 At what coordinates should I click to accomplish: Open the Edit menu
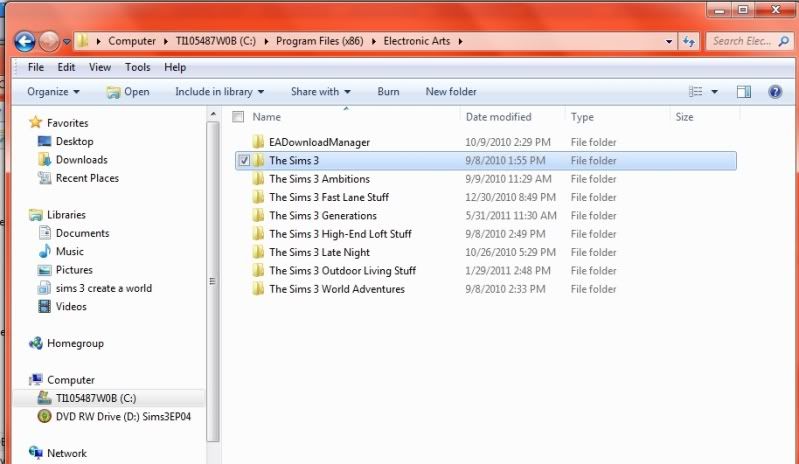(66, 67)
